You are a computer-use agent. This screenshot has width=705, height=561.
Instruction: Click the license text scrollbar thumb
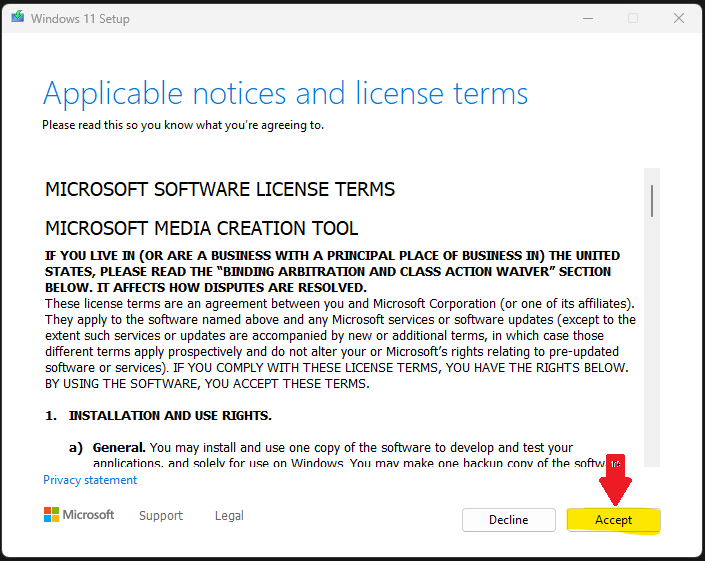(x=651, y=201)
